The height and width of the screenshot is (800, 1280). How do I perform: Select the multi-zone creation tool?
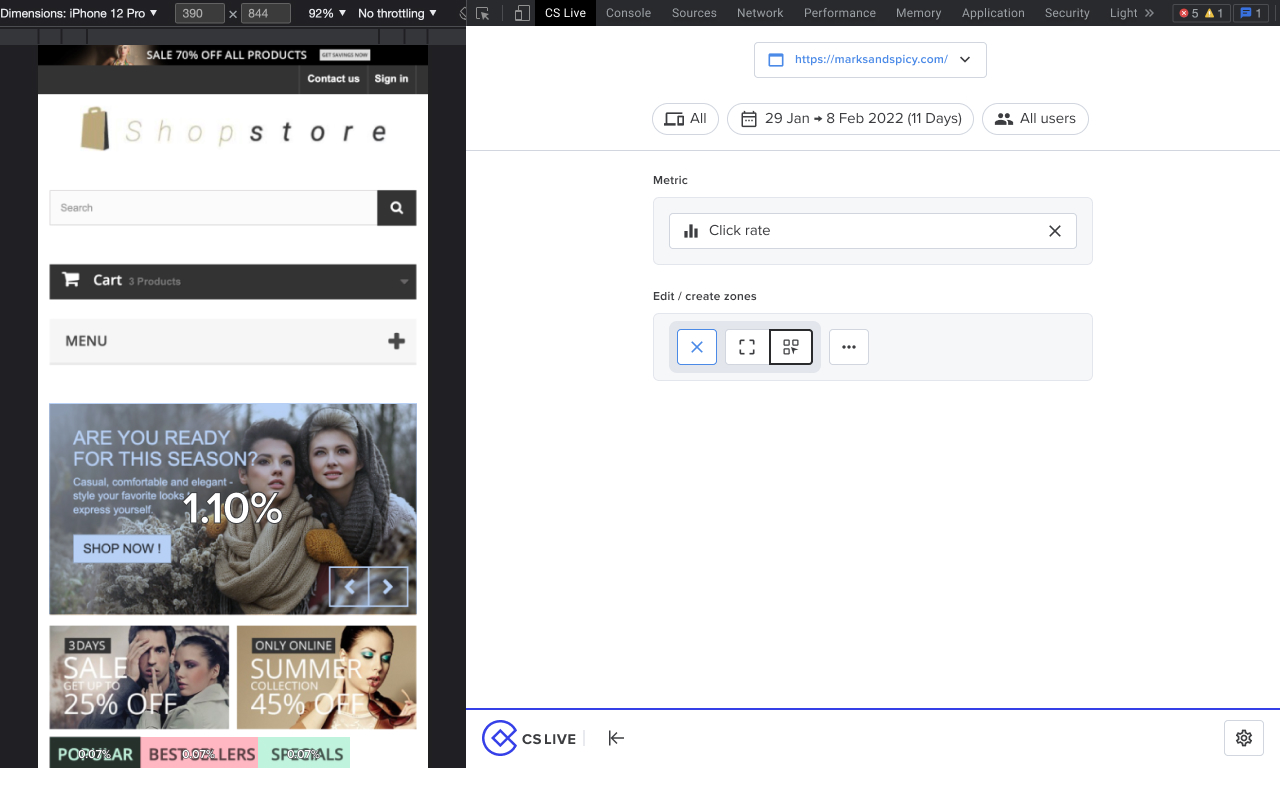791,347
